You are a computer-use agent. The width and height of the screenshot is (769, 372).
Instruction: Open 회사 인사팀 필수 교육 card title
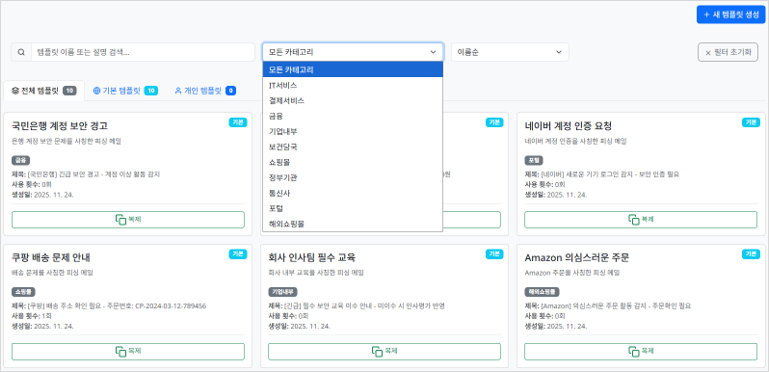[312, 258]
